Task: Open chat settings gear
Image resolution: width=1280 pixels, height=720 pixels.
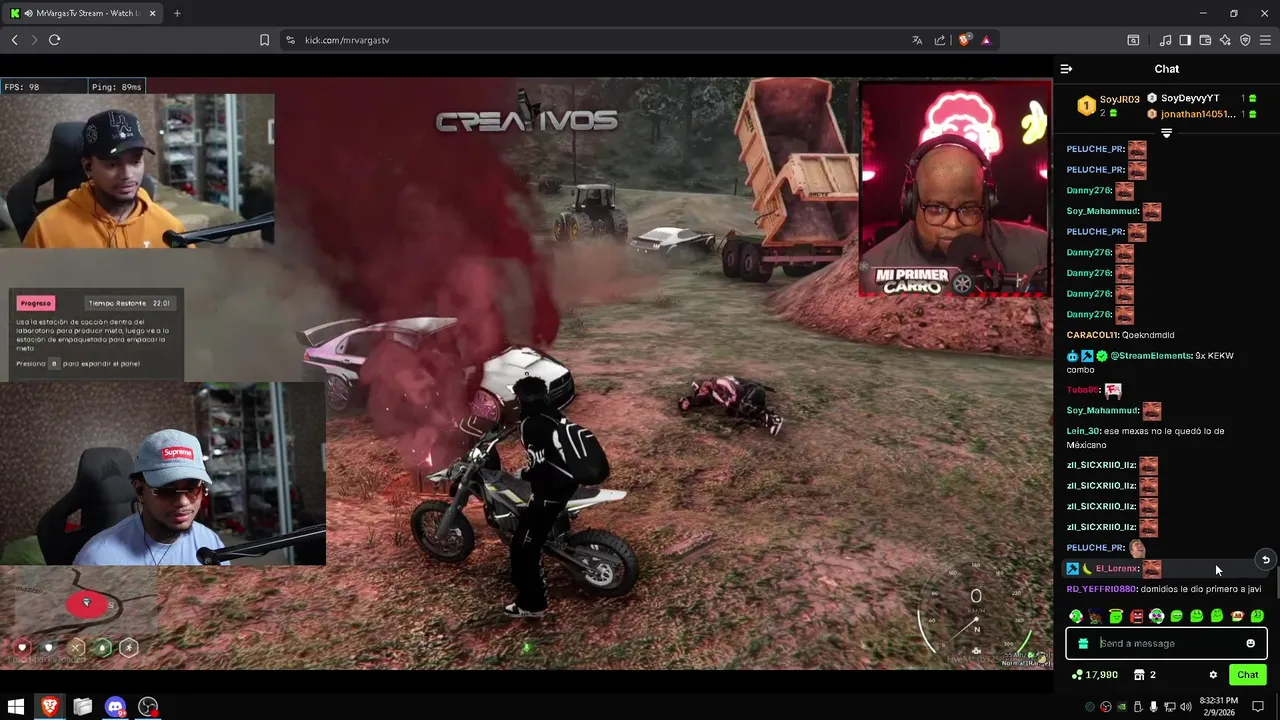Action: (x=1213, y=675)
